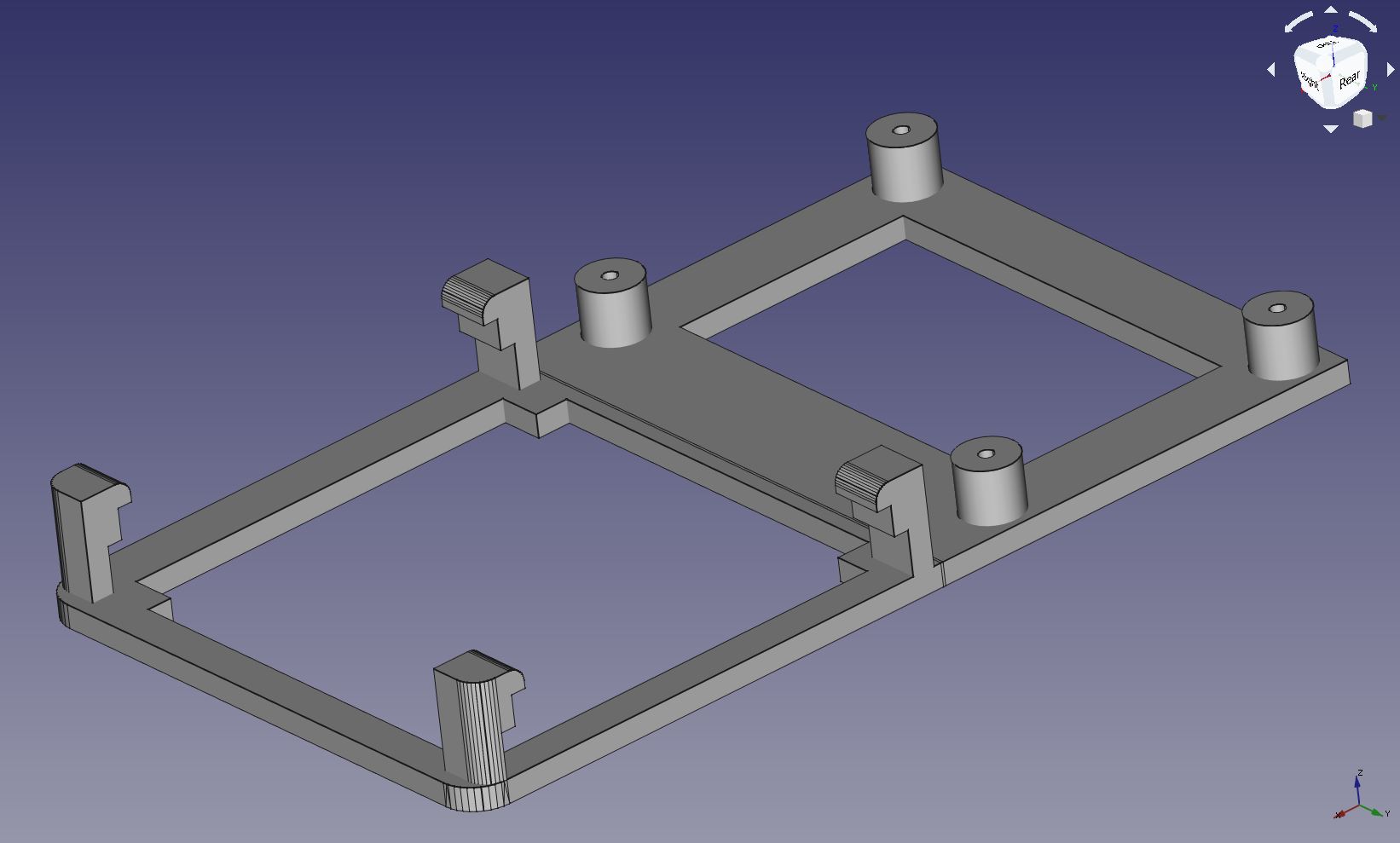Select the far-right standoff cylinder on the model
Image resolution: width=1400 pixels, height=843 pixels.
point(1279,336)
